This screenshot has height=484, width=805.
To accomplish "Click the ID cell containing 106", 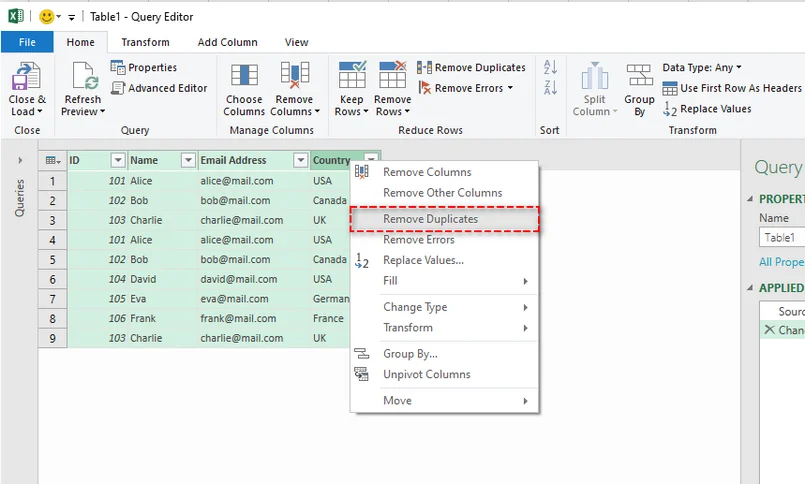I will click(x=97, y=318).
